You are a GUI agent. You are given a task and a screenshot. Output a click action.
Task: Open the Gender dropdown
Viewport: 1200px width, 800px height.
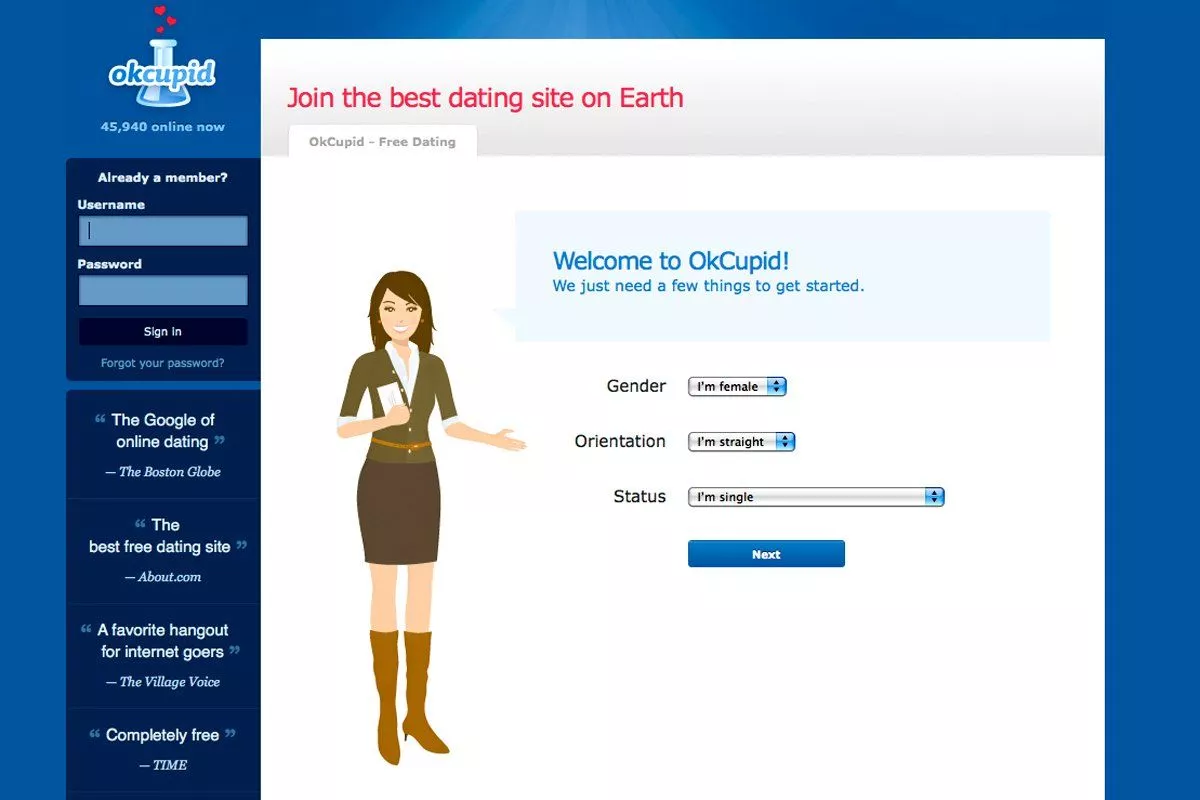[737, 387]
